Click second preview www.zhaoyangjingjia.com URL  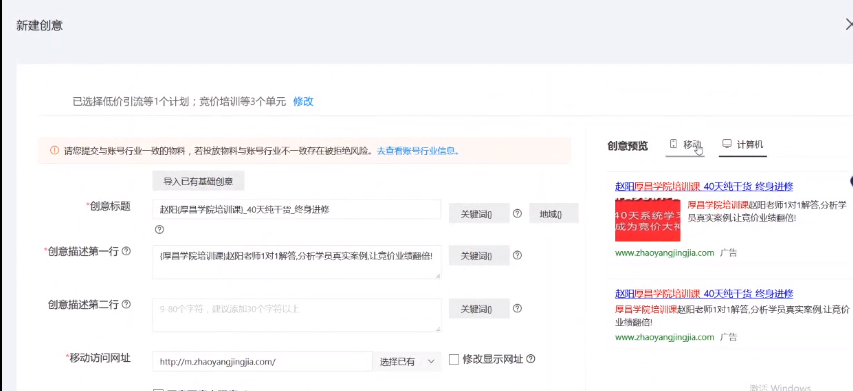tap(664, 337)
